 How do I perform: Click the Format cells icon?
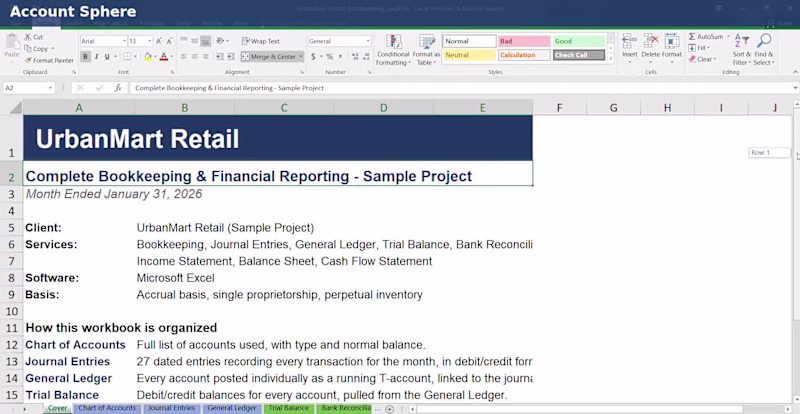(672, 41)
